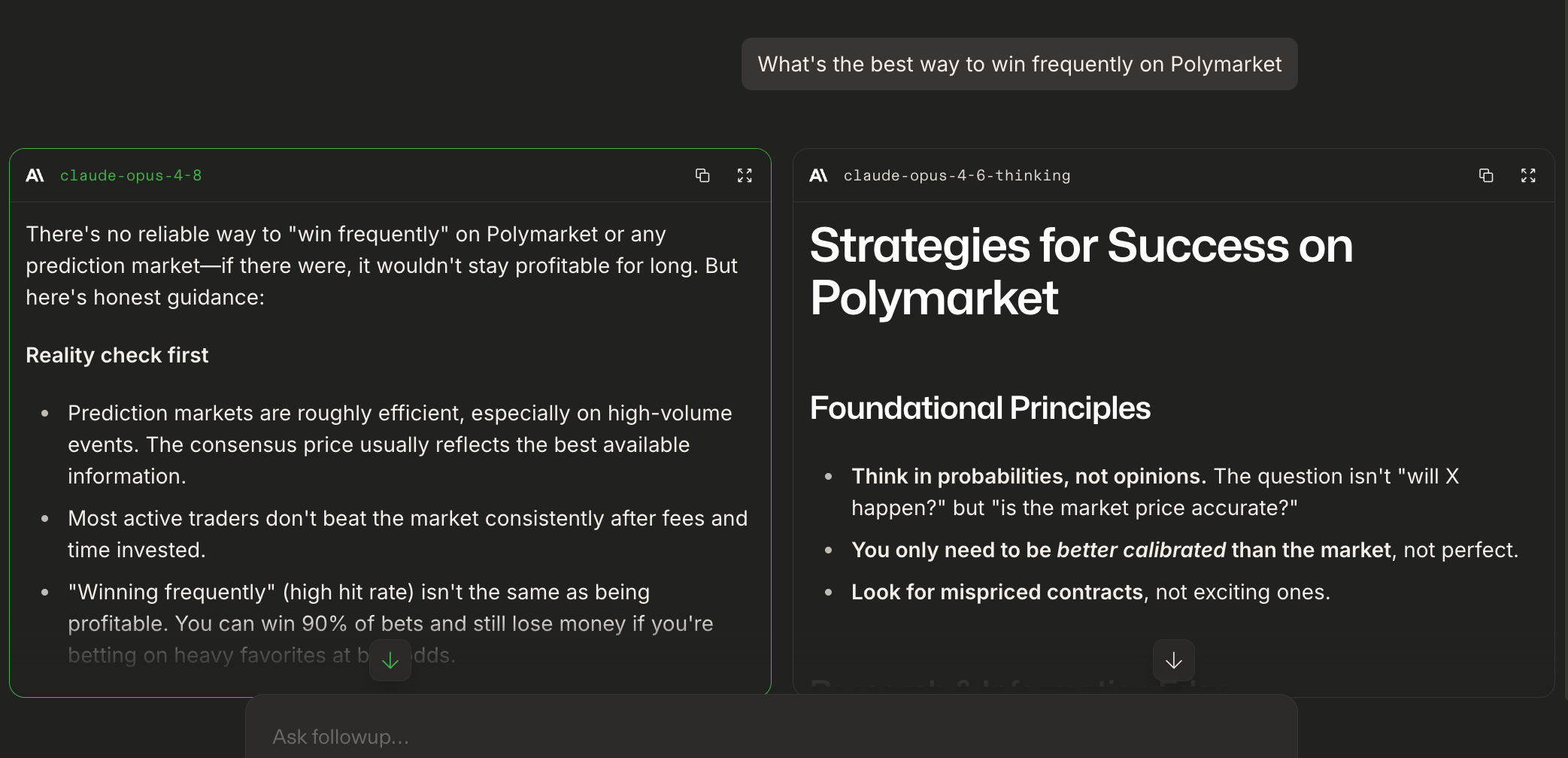Click the user prompt about Polymarket
Image resolution: width=1568 pixels, height=758 pixels.
coord(1020,64)
